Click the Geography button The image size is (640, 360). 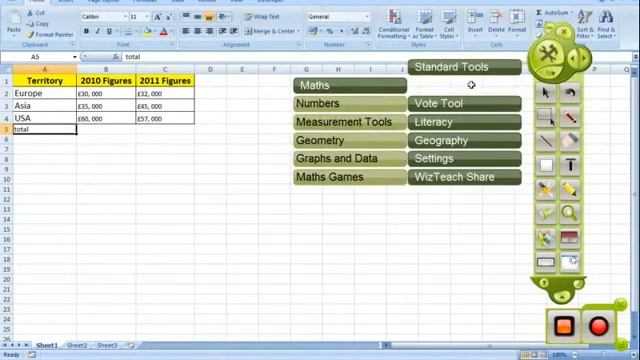click(464, 140)
